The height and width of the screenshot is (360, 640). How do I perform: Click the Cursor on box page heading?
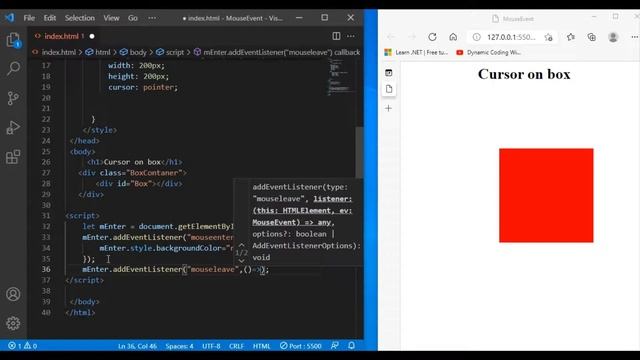(x=524, y=74)
